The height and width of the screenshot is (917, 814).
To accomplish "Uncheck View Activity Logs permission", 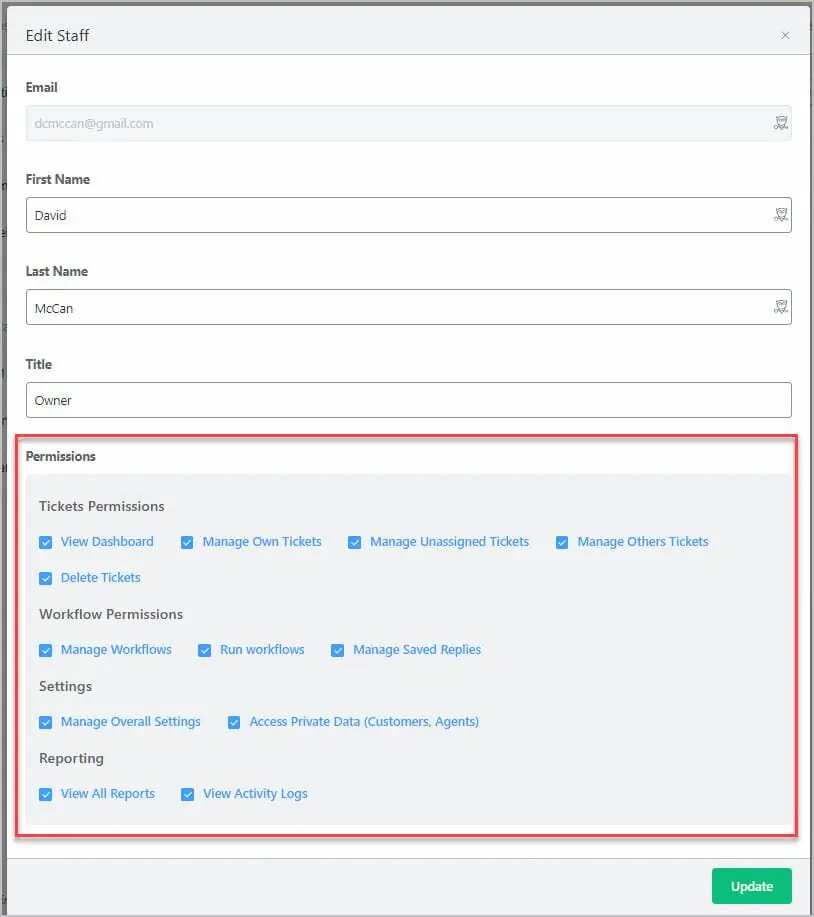I will (x=187, y=794).
